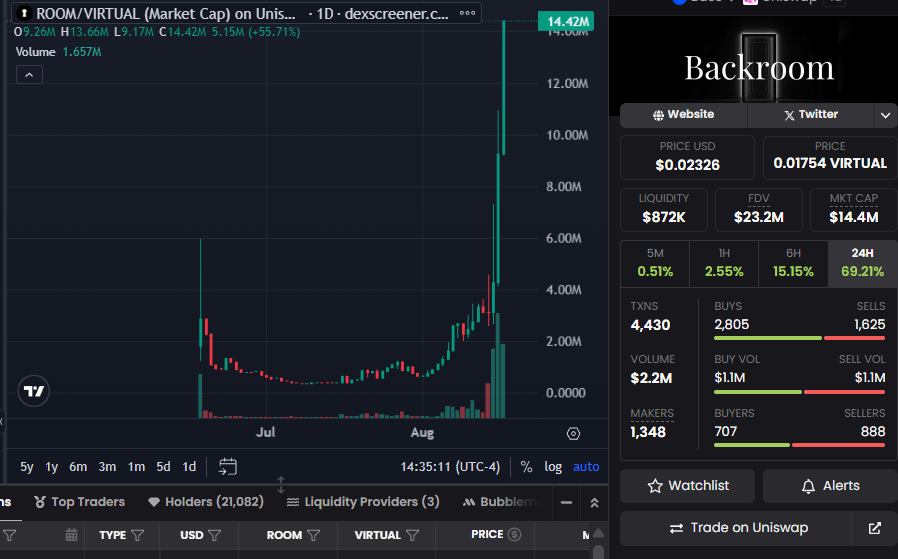Click the FDV $23.2M stat box
The width and height of the screenshot is (898, 559).
coord(759,210)
